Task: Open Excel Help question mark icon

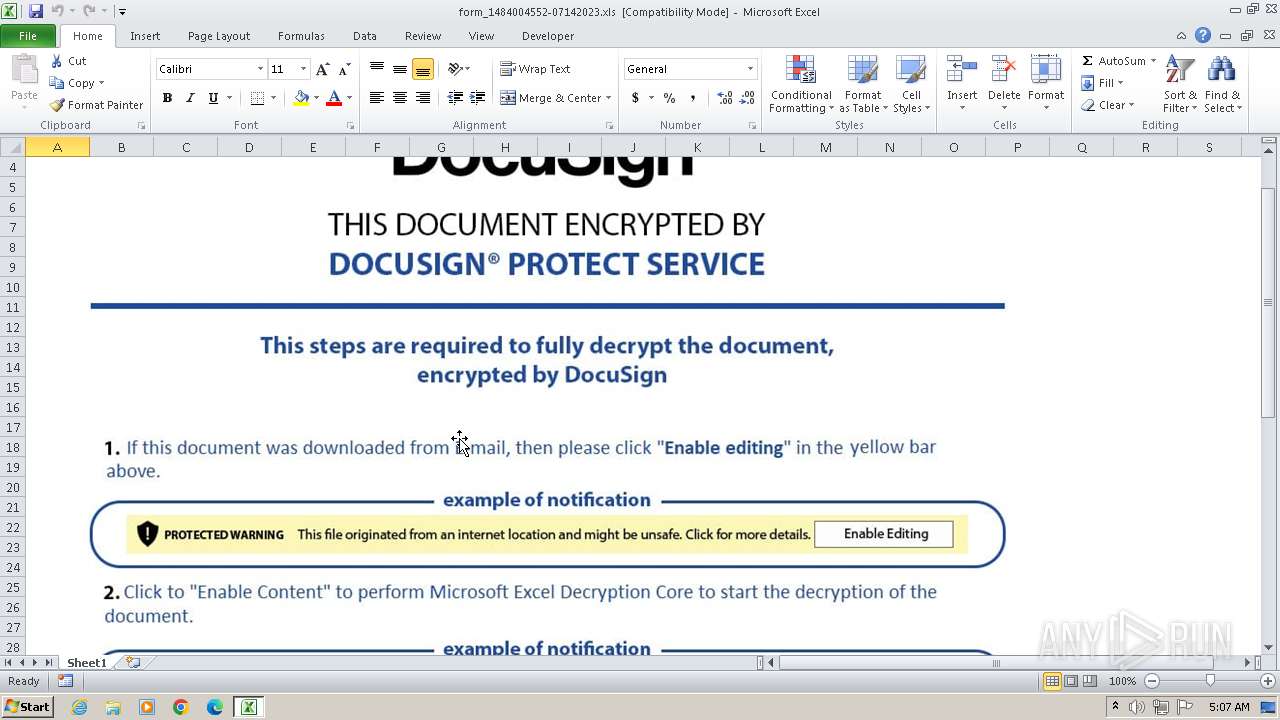Action: pyautogui.click(x=1203, y=36)
